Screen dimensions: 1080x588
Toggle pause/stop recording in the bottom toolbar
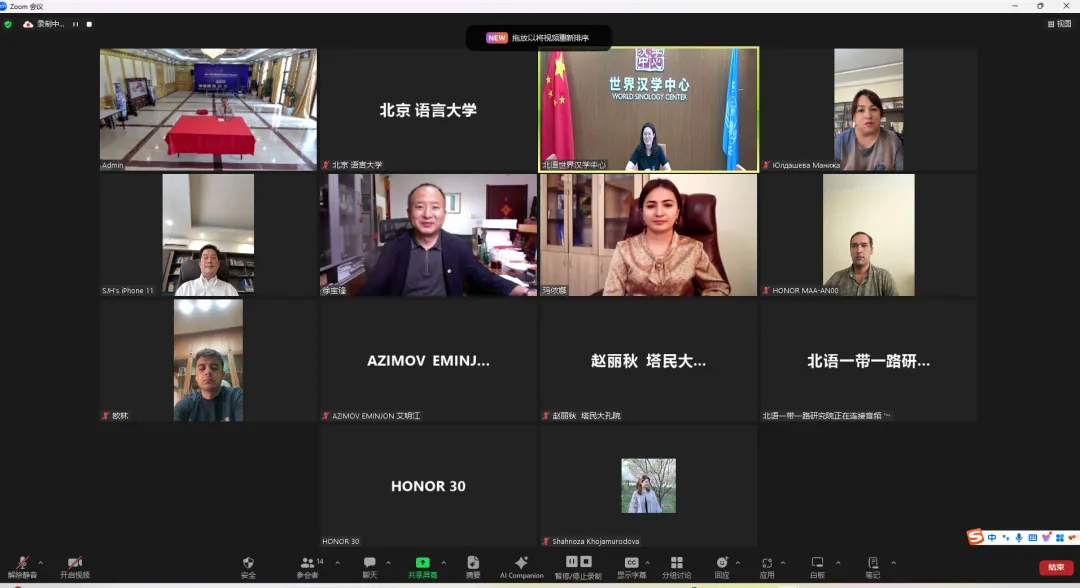click(x=578, y=566)
